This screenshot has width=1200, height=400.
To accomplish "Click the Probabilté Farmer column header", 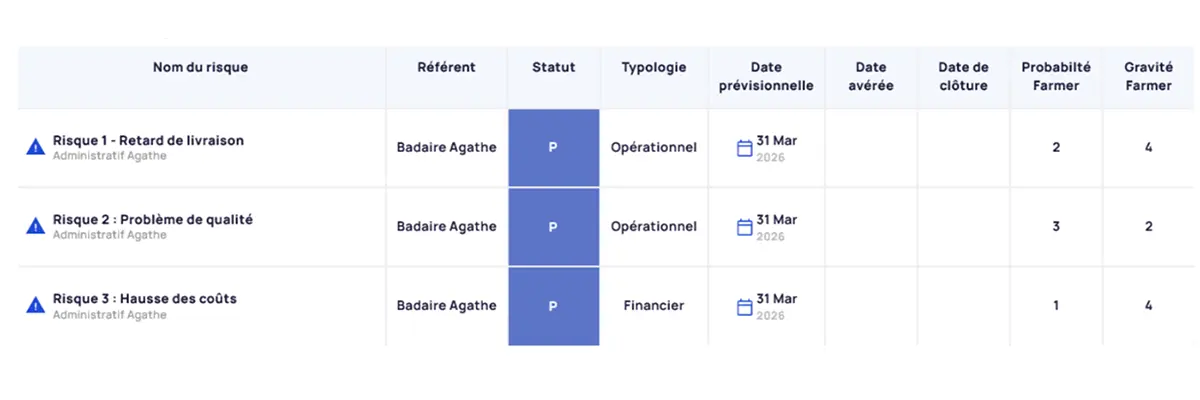I will click(x=1056, y=76).
